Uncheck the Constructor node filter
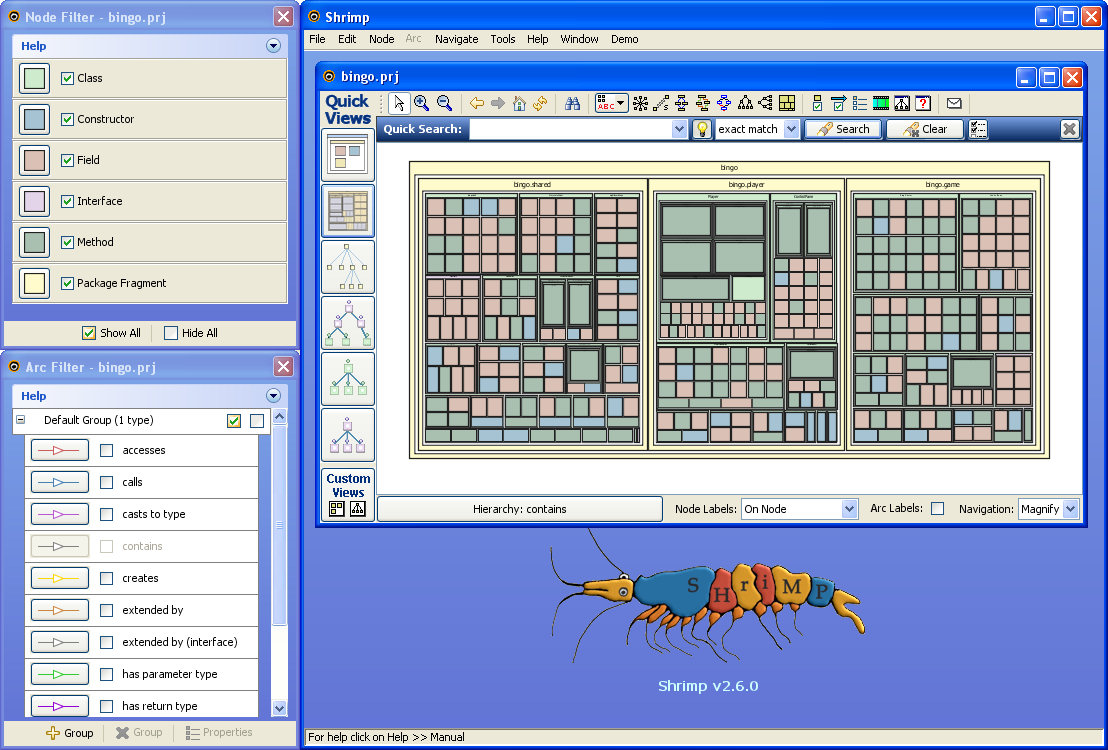 point(68,119)
